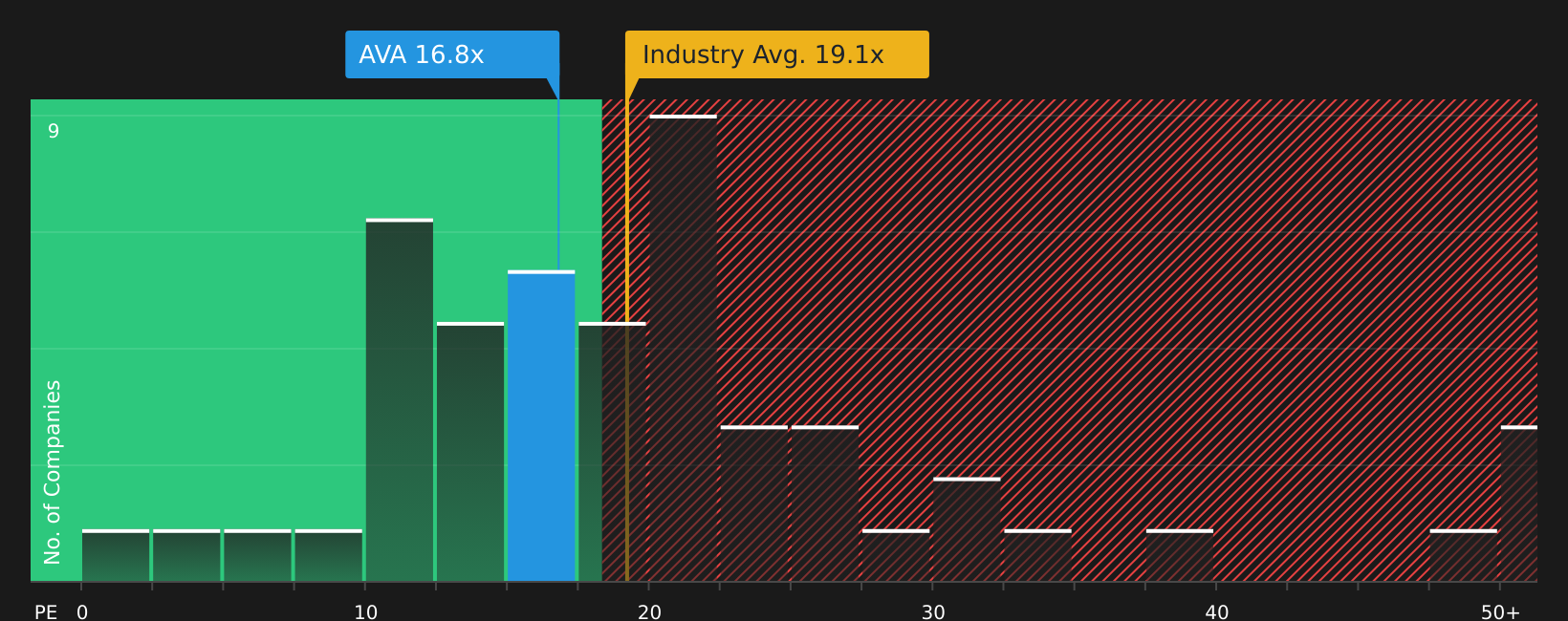
Task: Click the x-axis tick label '0'
Action: pos(82,612)
